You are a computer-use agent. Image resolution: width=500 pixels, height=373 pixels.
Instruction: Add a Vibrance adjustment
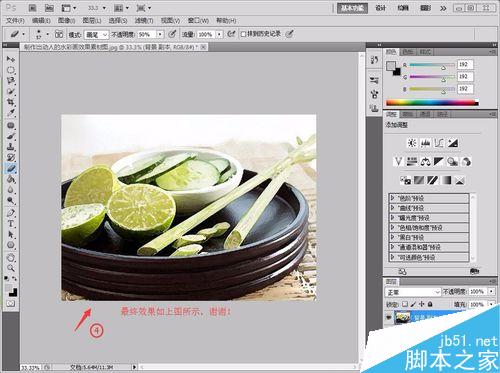coord(398,162)
